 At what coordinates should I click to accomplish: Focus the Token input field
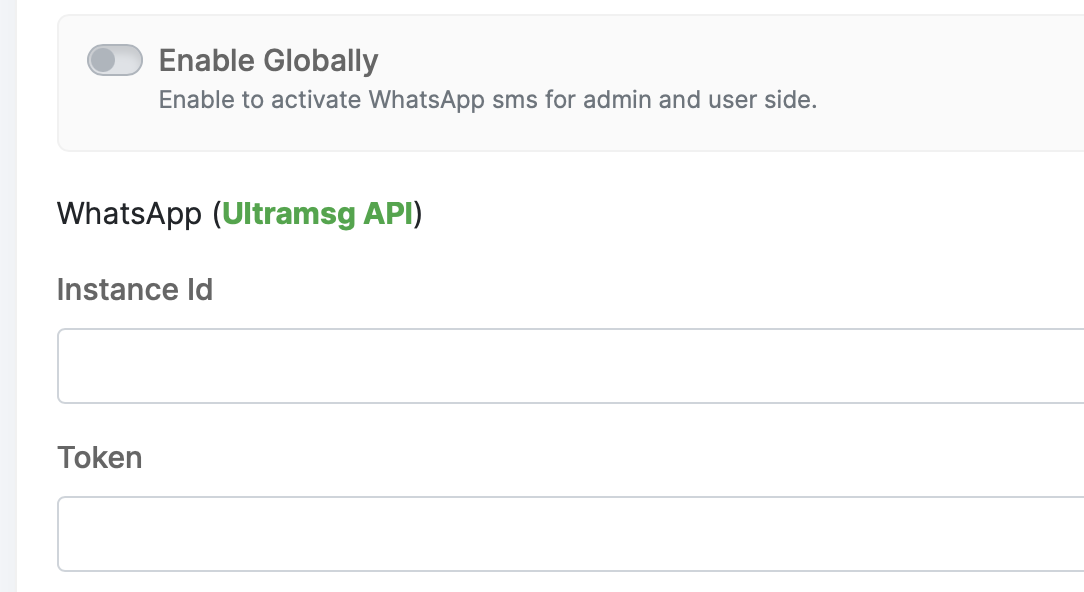point(570,534)
